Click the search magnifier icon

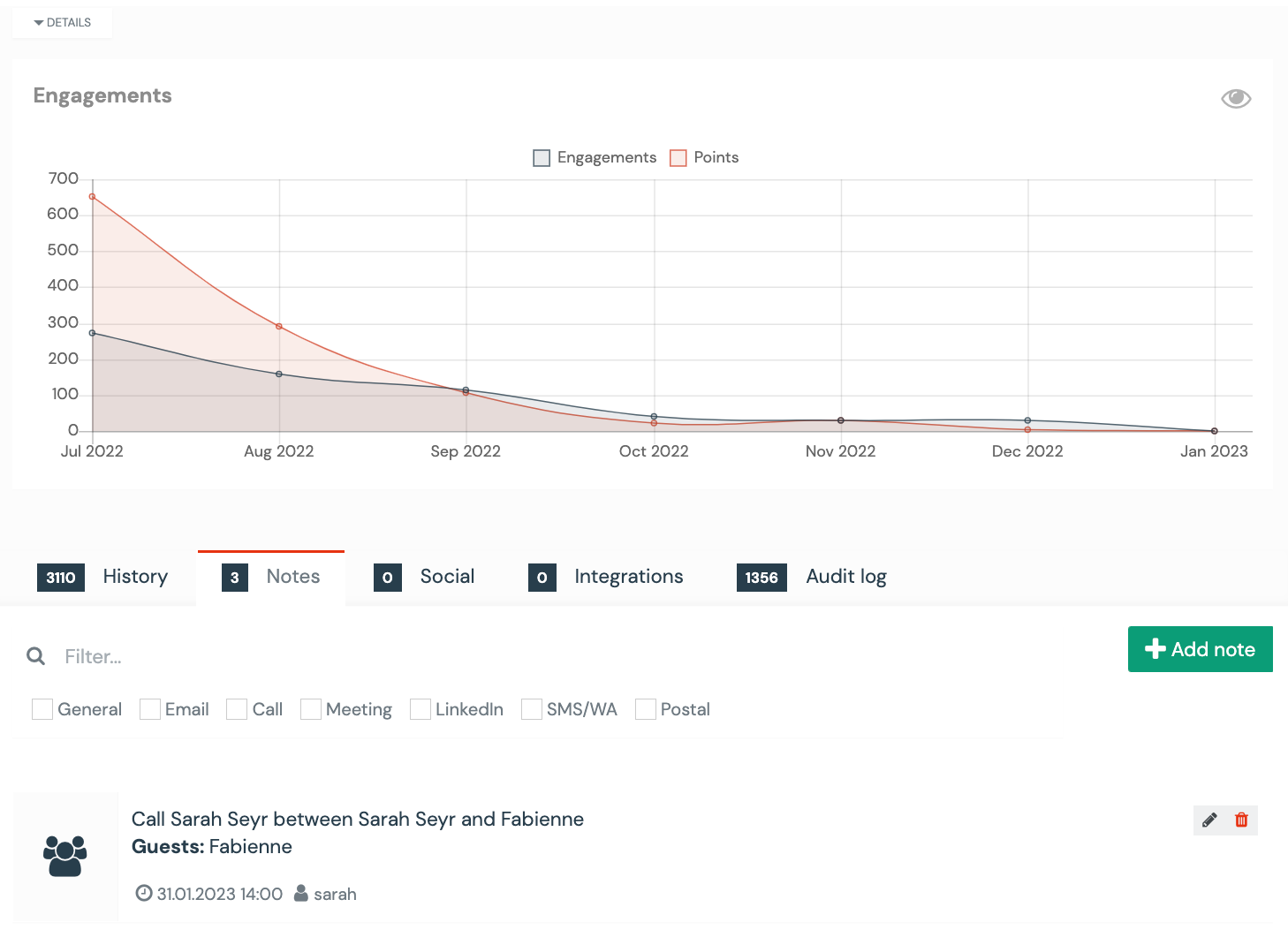pyautogui.click(x=36, y=656)
